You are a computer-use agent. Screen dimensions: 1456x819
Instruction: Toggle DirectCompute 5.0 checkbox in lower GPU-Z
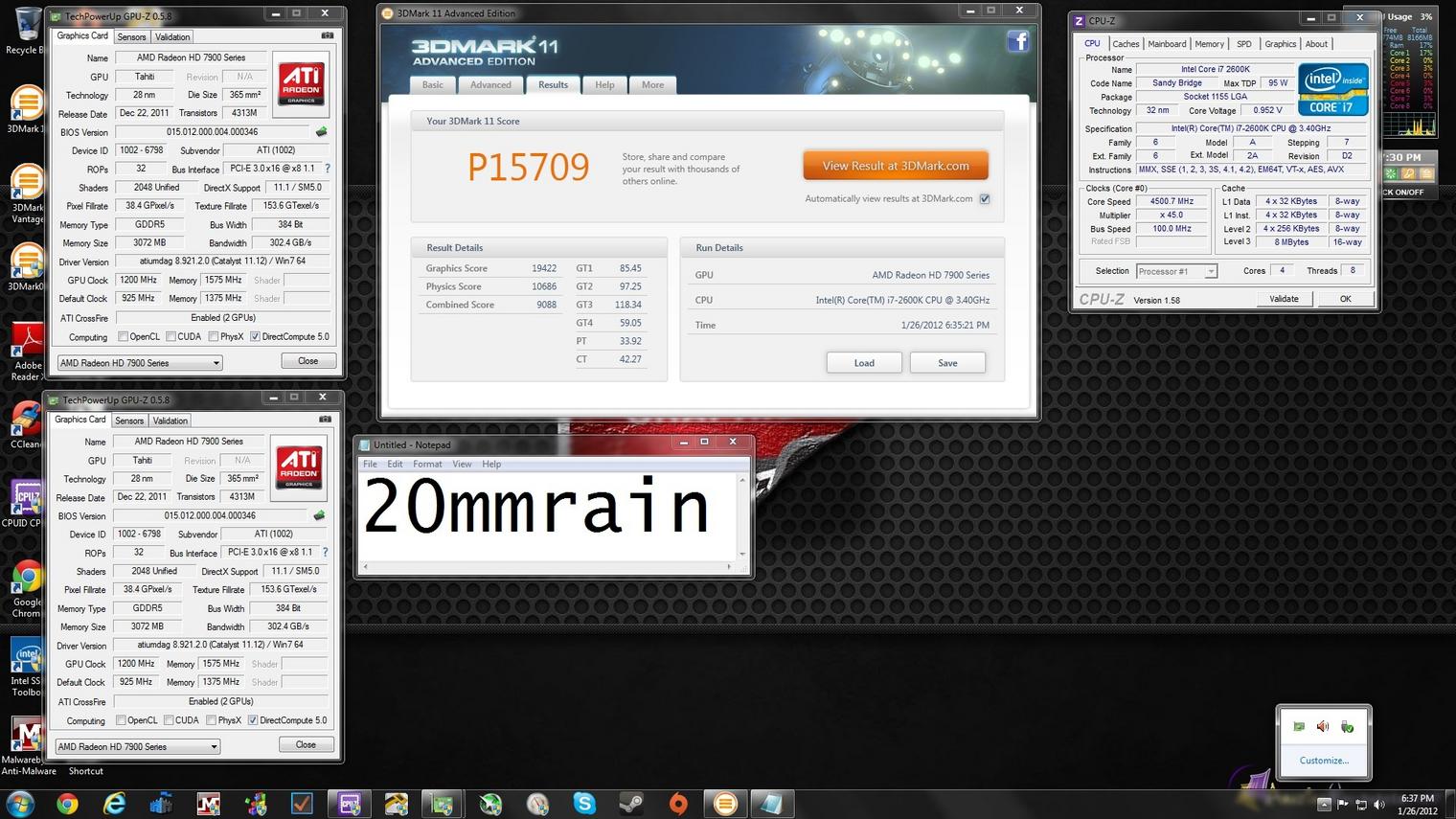pyautogui.click(x=253, y=720)
